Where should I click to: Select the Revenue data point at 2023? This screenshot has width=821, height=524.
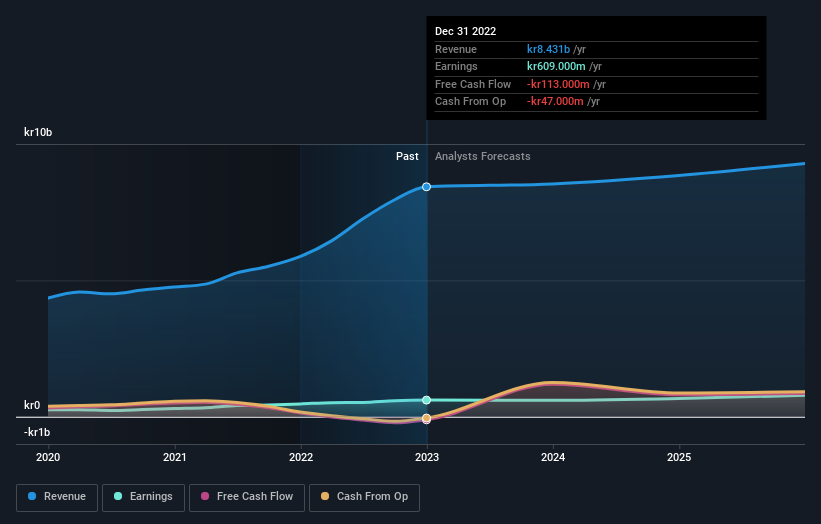[427, 187]
